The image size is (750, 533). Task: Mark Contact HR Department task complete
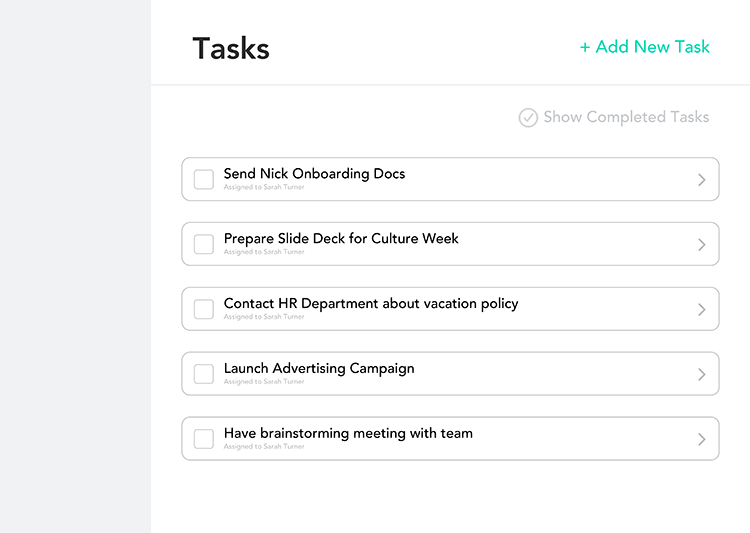(x=204, y=309)
